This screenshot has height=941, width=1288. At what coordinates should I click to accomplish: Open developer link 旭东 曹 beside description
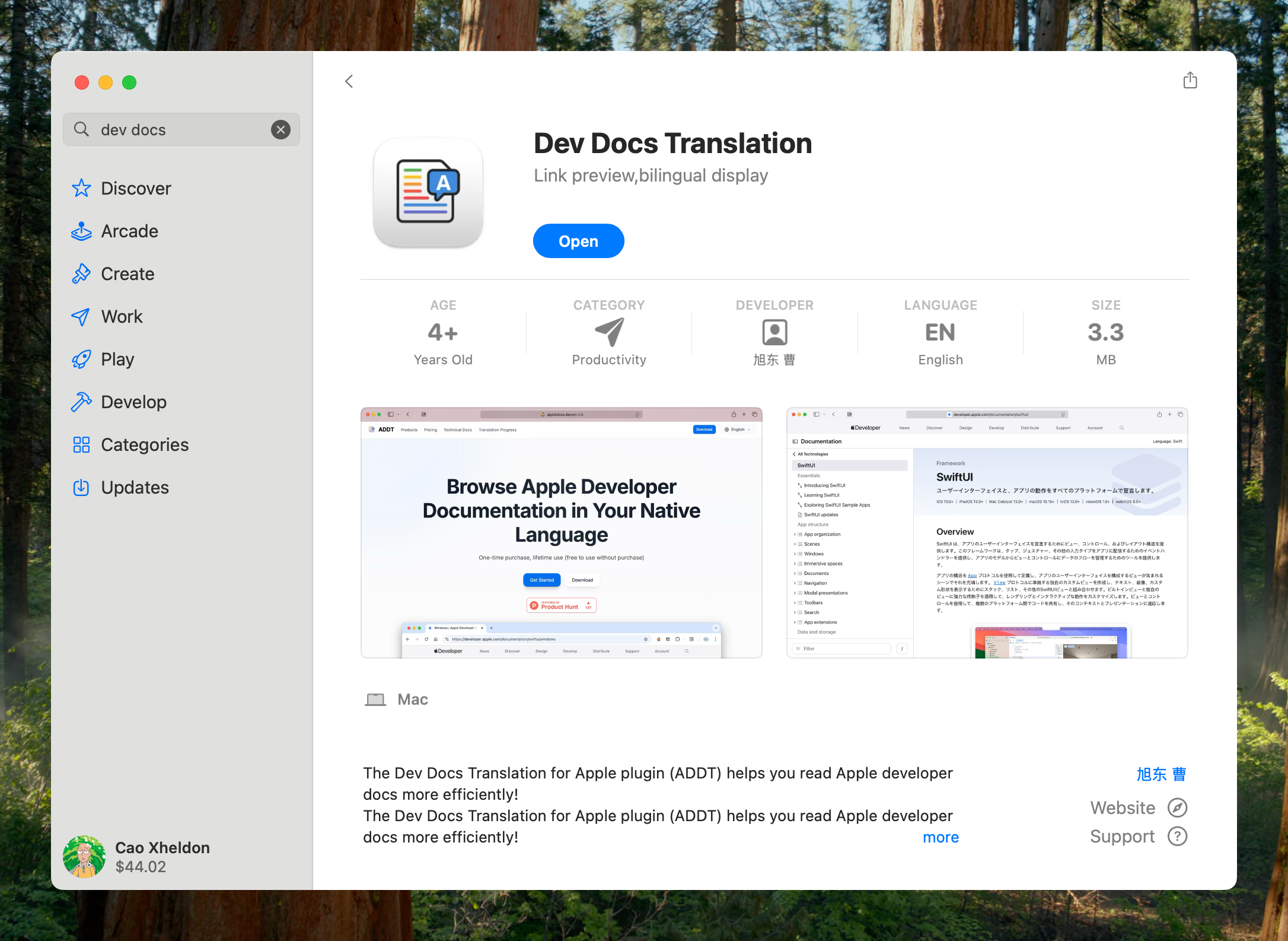click(1161, 774)
